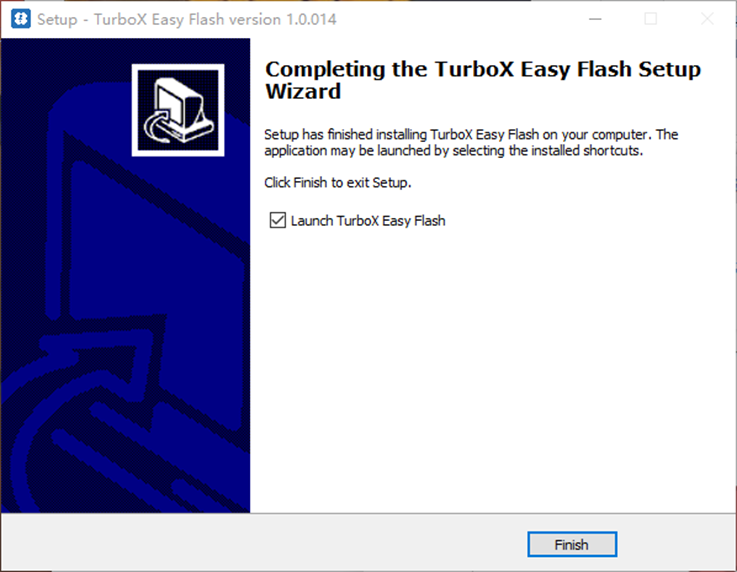Click the version 1.0.014 text in title bar
The height and width of the screenshot is (572, 737).
click(x=282, y=19)
